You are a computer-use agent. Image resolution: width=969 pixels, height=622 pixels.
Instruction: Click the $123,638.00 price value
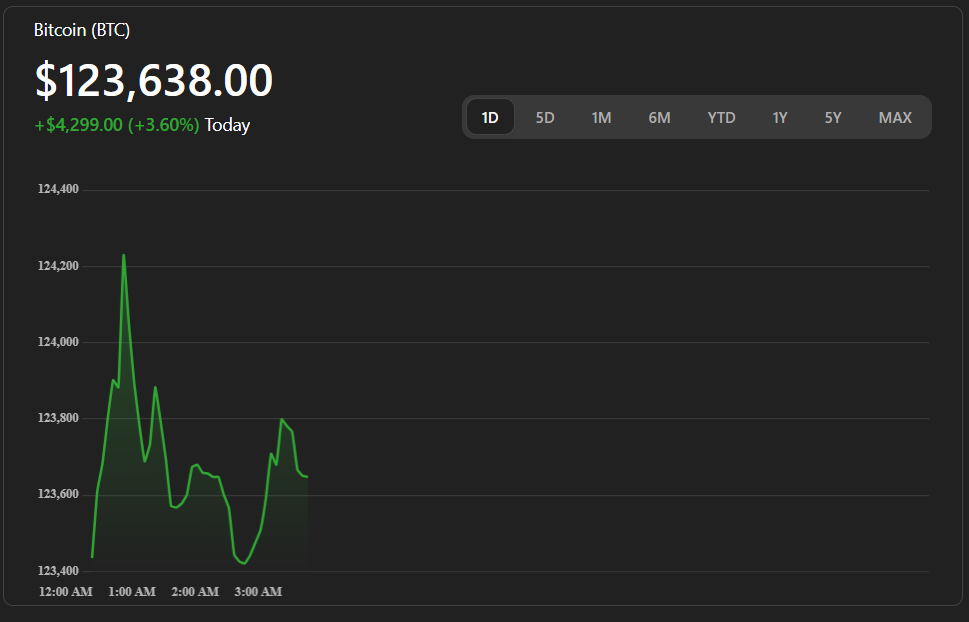click(153, 81)
